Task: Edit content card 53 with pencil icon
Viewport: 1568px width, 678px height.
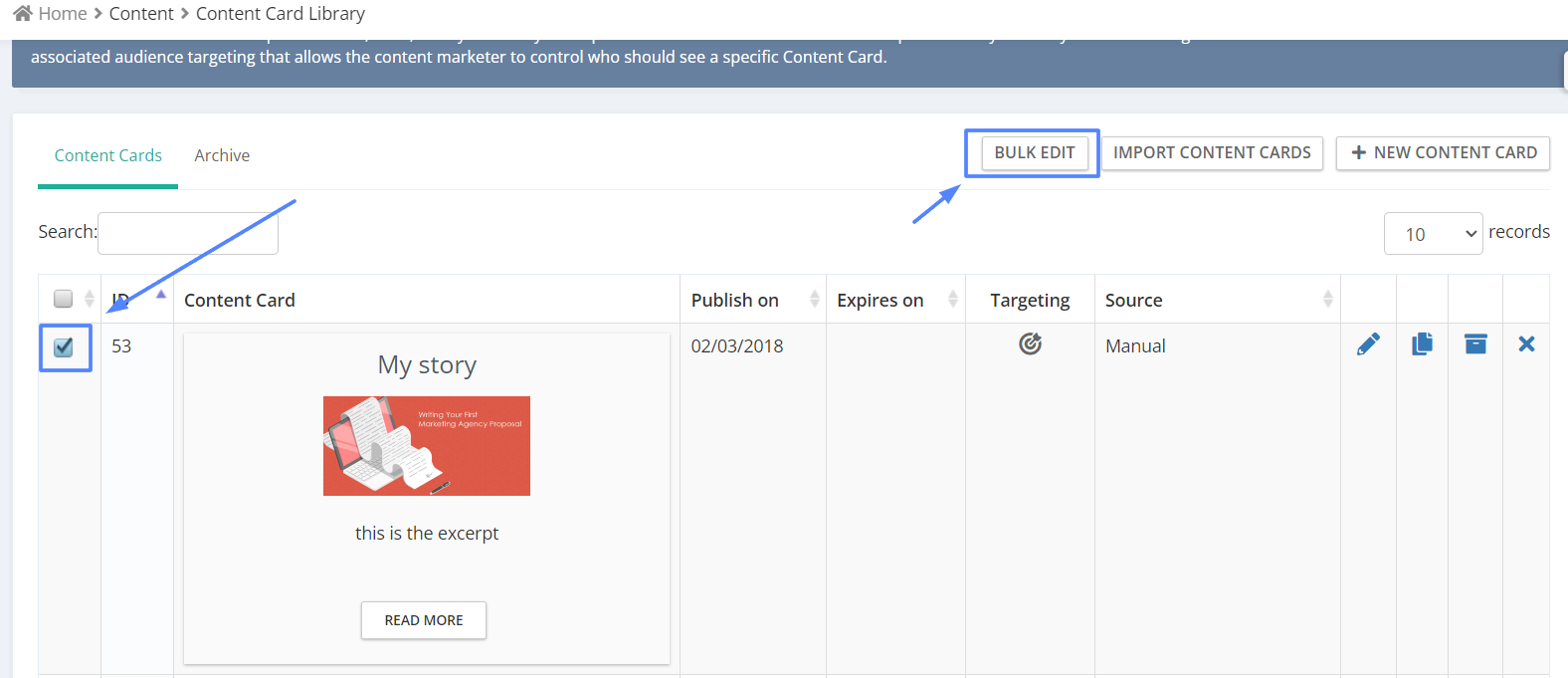Action: click(1368, 344)
